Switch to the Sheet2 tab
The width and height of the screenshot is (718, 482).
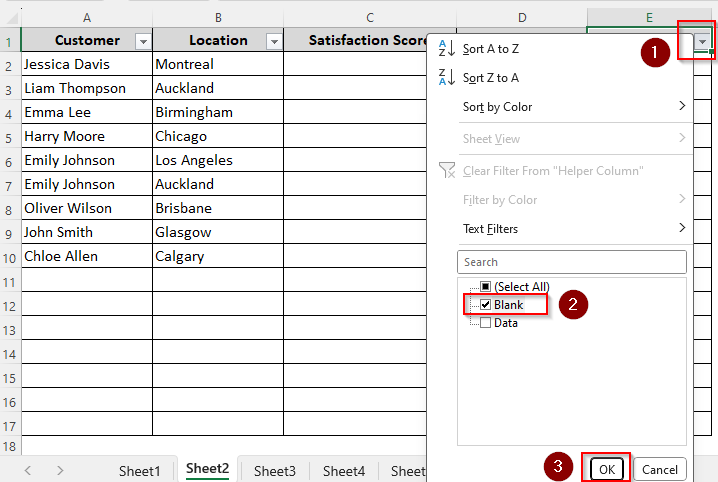(x=207, y=469)
